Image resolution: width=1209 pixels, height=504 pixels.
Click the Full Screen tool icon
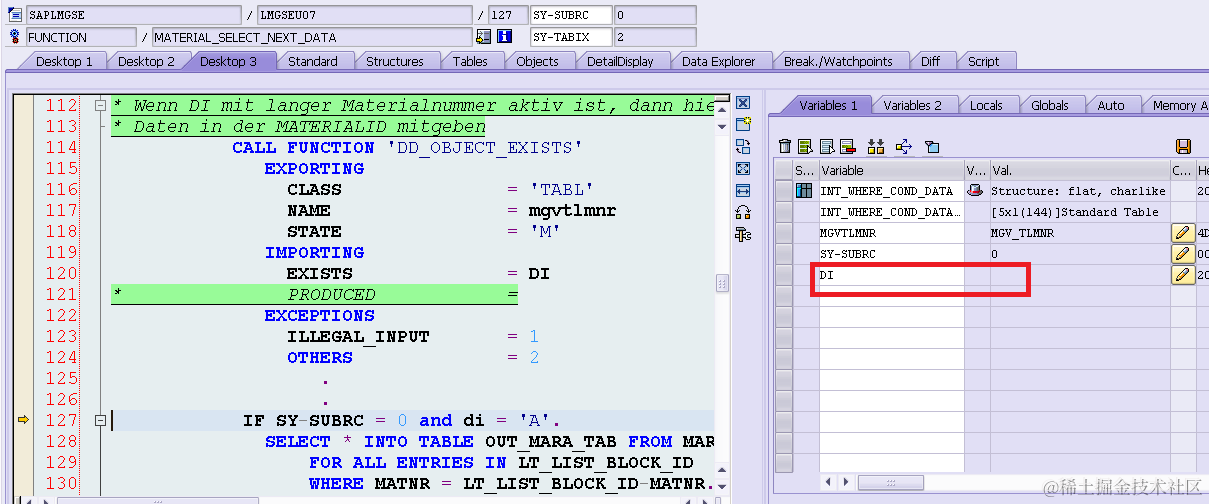tap(743, 169)
